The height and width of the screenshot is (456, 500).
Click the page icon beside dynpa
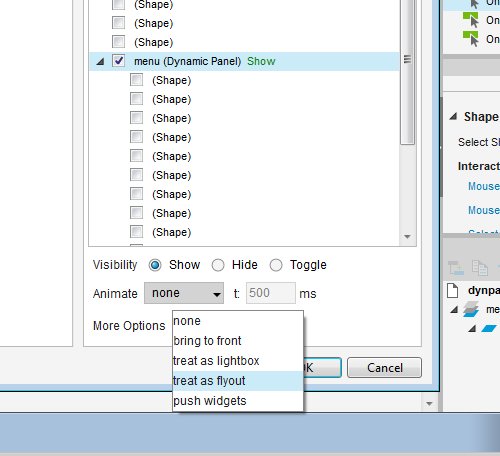(453, 290)
